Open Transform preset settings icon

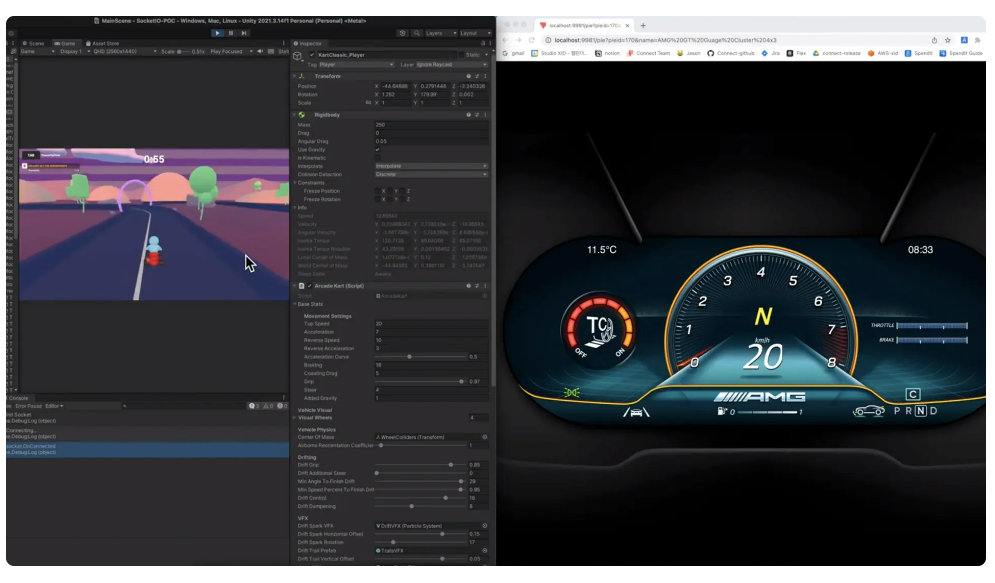pos(477,76)
